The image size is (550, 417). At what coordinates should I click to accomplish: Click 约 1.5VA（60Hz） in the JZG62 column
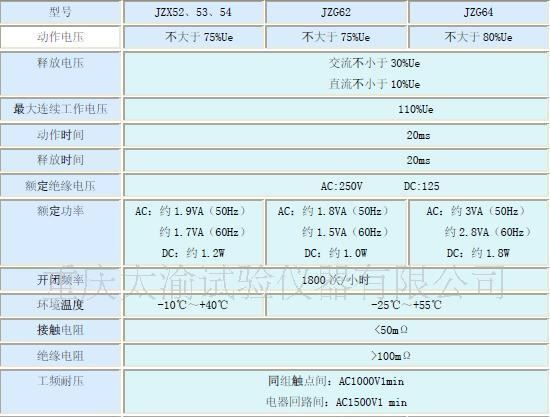pyautogui.click(x=346, y=232)
